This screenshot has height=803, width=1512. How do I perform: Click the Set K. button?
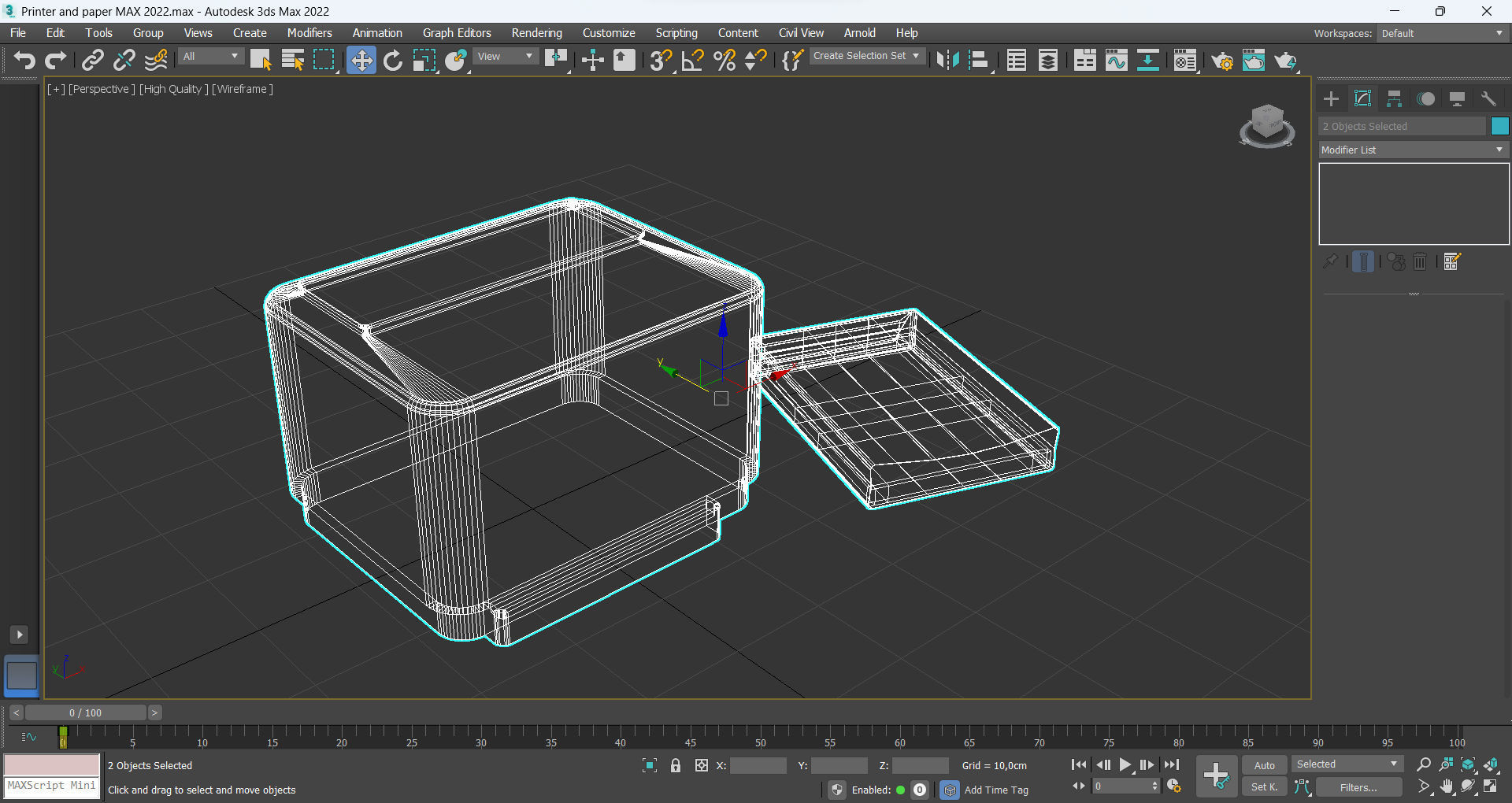coord(1264,787)
